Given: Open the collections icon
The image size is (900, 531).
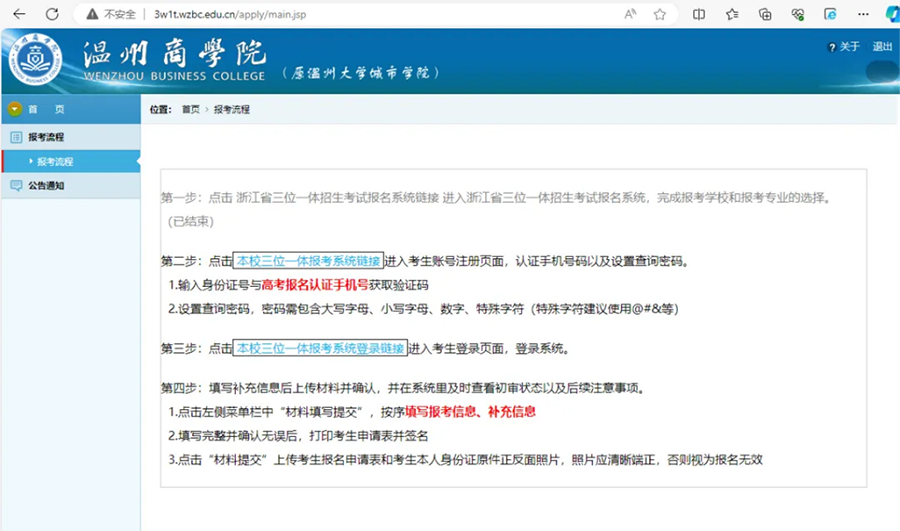Looking at the screenshot, I should coord(765,14).
